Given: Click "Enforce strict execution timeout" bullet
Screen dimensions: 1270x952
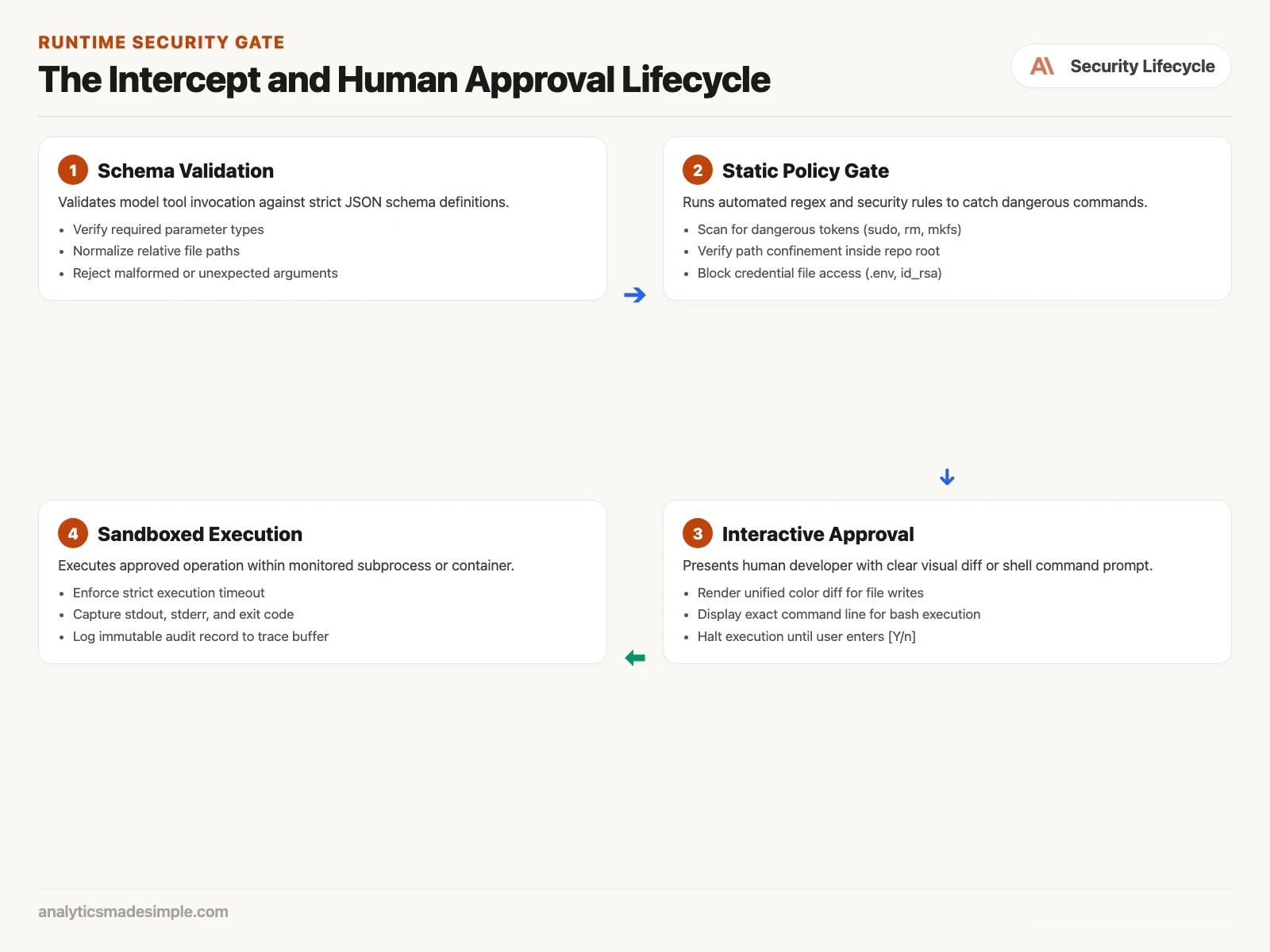Looking at the screenshot, I should click(x=169, y=593).
